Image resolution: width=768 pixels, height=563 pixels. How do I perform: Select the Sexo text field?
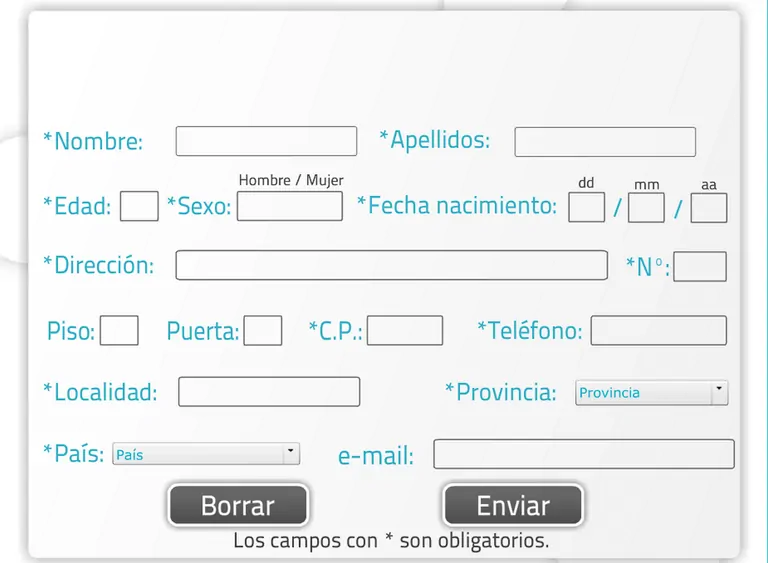(290, 206)
